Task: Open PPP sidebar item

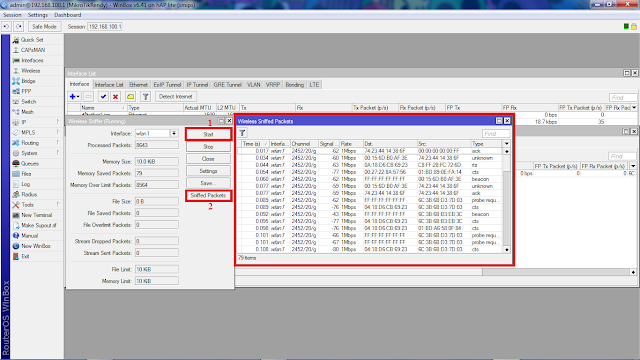Action: click(26, 91)
